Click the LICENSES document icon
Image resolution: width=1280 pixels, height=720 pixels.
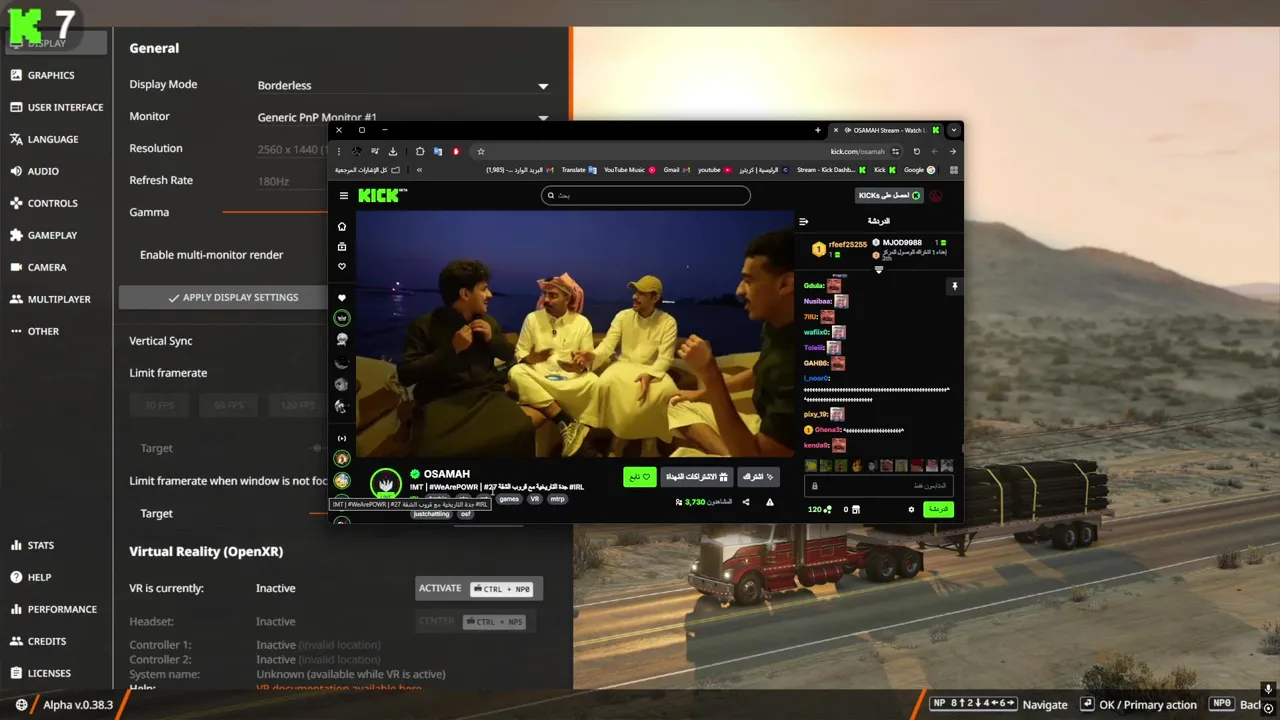coord(17,673)
